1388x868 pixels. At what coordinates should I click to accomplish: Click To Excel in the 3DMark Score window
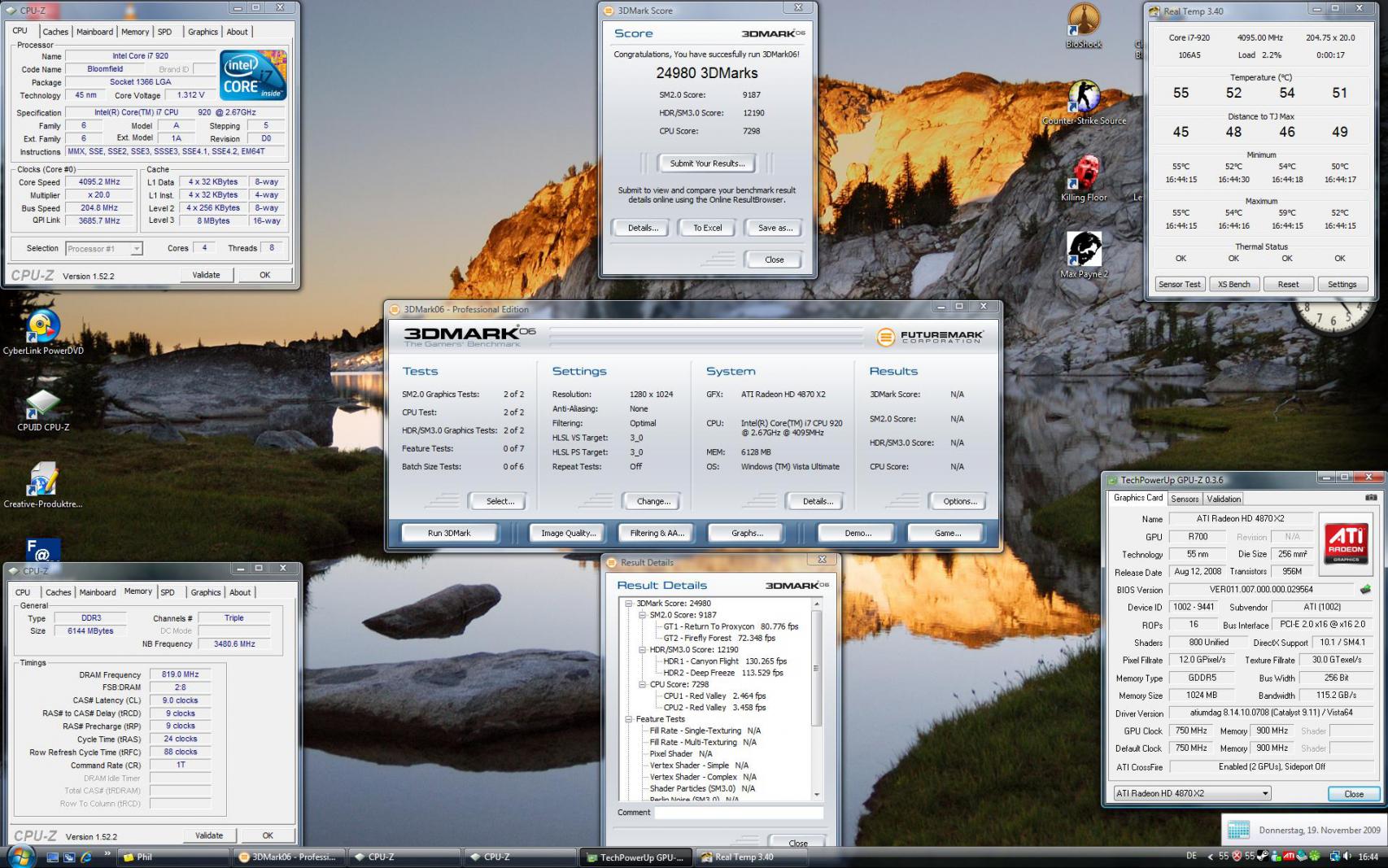click(x=707, y=228)
